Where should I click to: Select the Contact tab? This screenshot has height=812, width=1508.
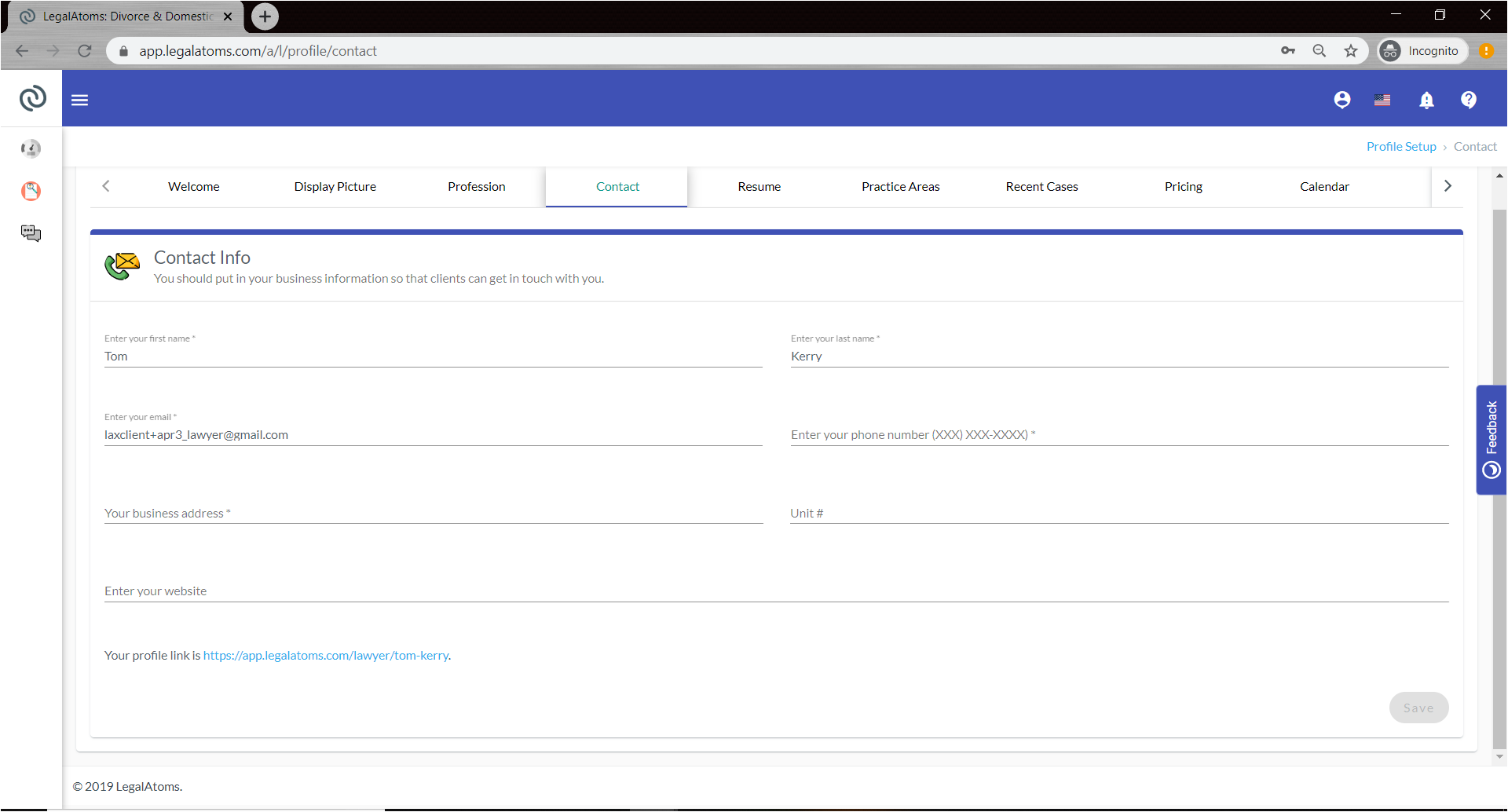[617, 187]
